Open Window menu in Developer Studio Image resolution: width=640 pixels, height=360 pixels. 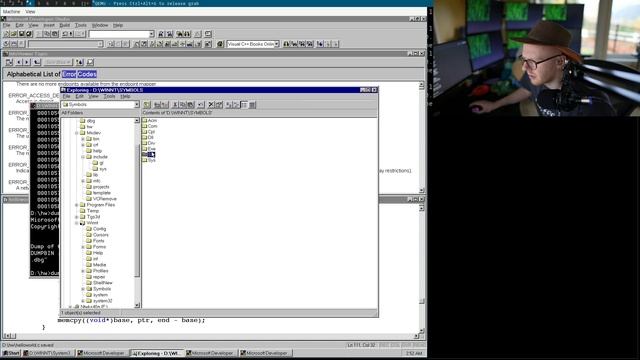[x=100, y=25]
